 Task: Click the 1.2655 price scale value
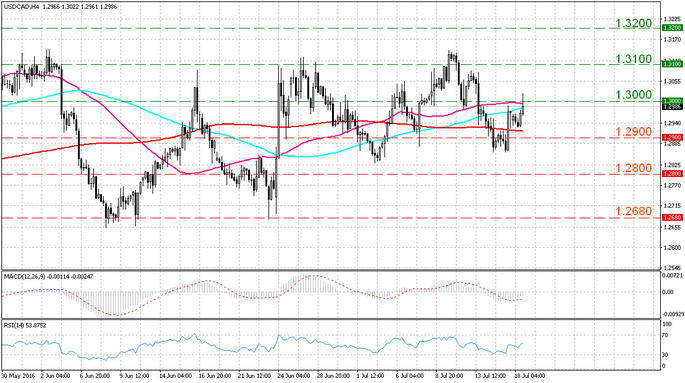[672, 228]
